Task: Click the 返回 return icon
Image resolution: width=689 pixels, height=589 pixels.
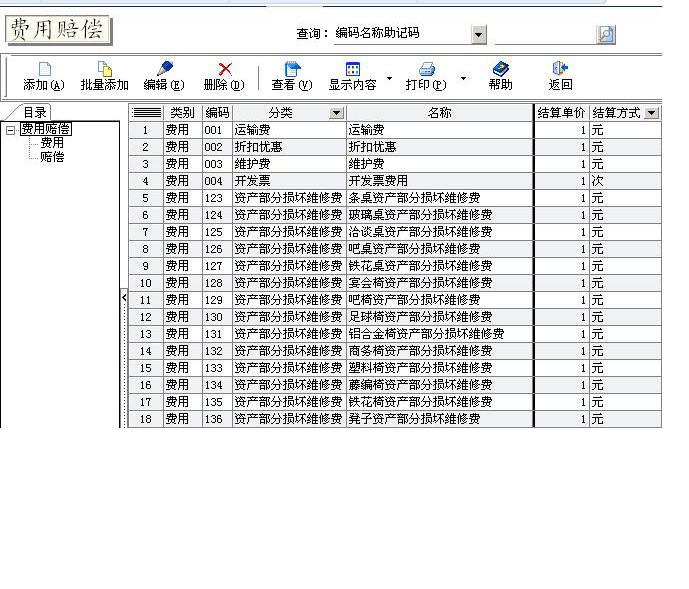Action: (560, 69)
